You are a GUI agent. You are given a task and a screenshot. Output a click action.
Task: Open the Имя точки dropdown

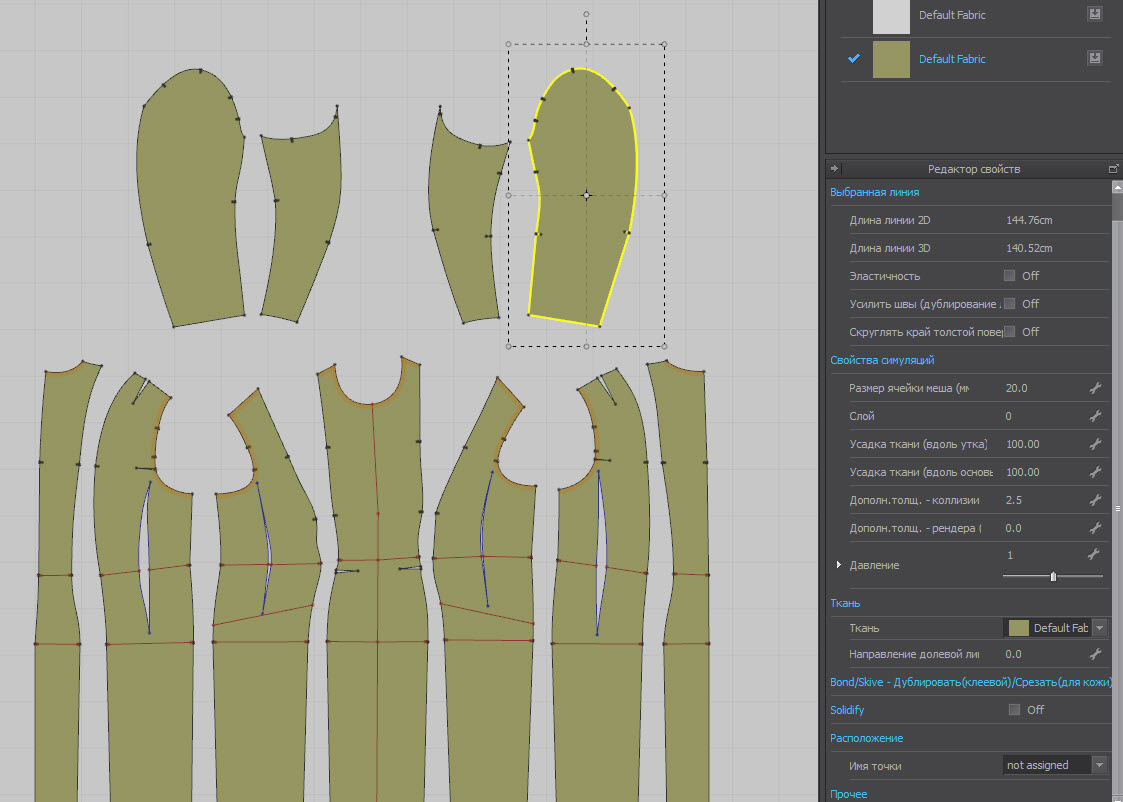coord(1100,765)
